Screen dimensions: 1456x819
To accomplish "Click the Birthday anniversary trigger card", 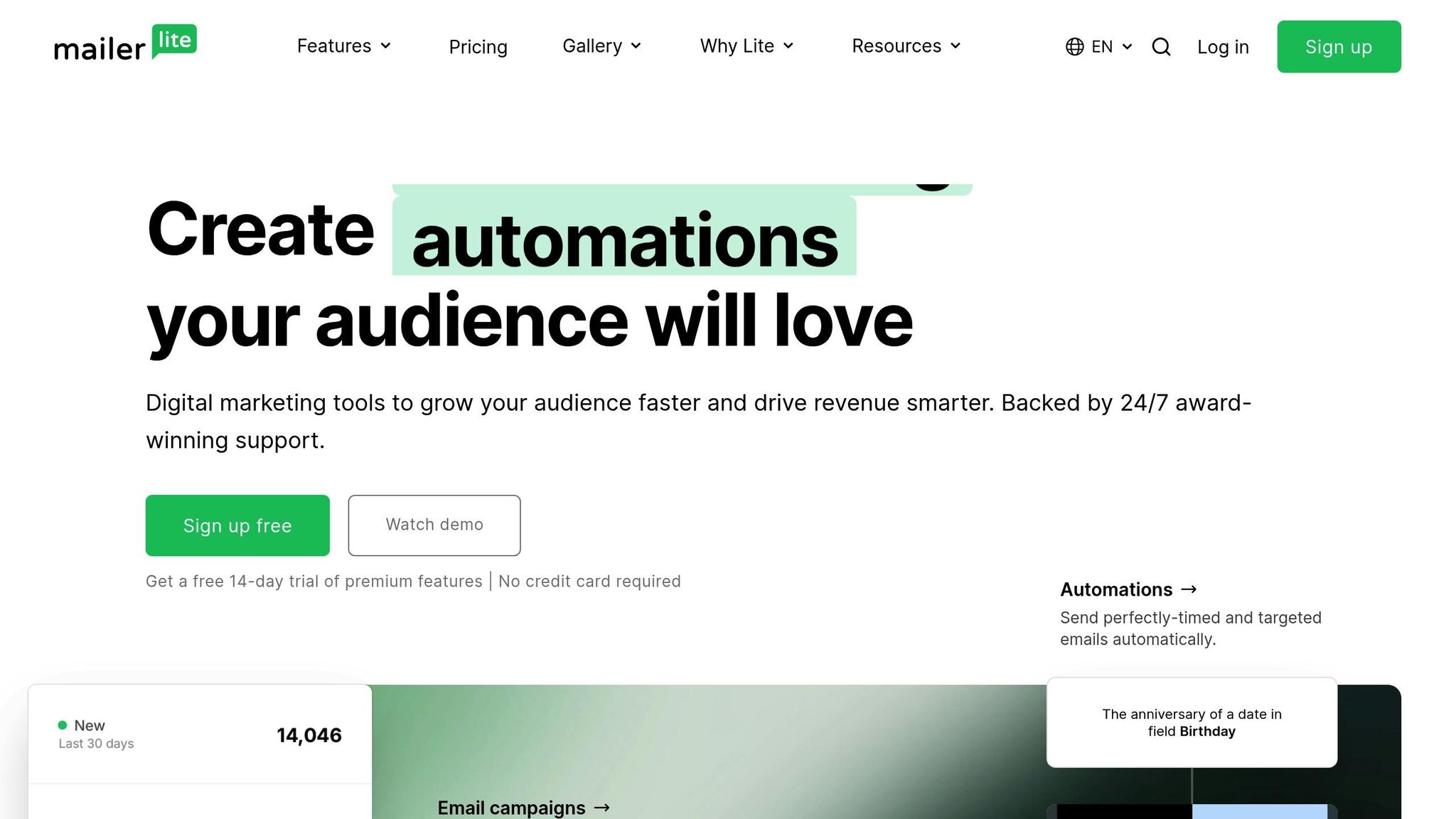I will pyautogui.click(x=1192, y=722).
